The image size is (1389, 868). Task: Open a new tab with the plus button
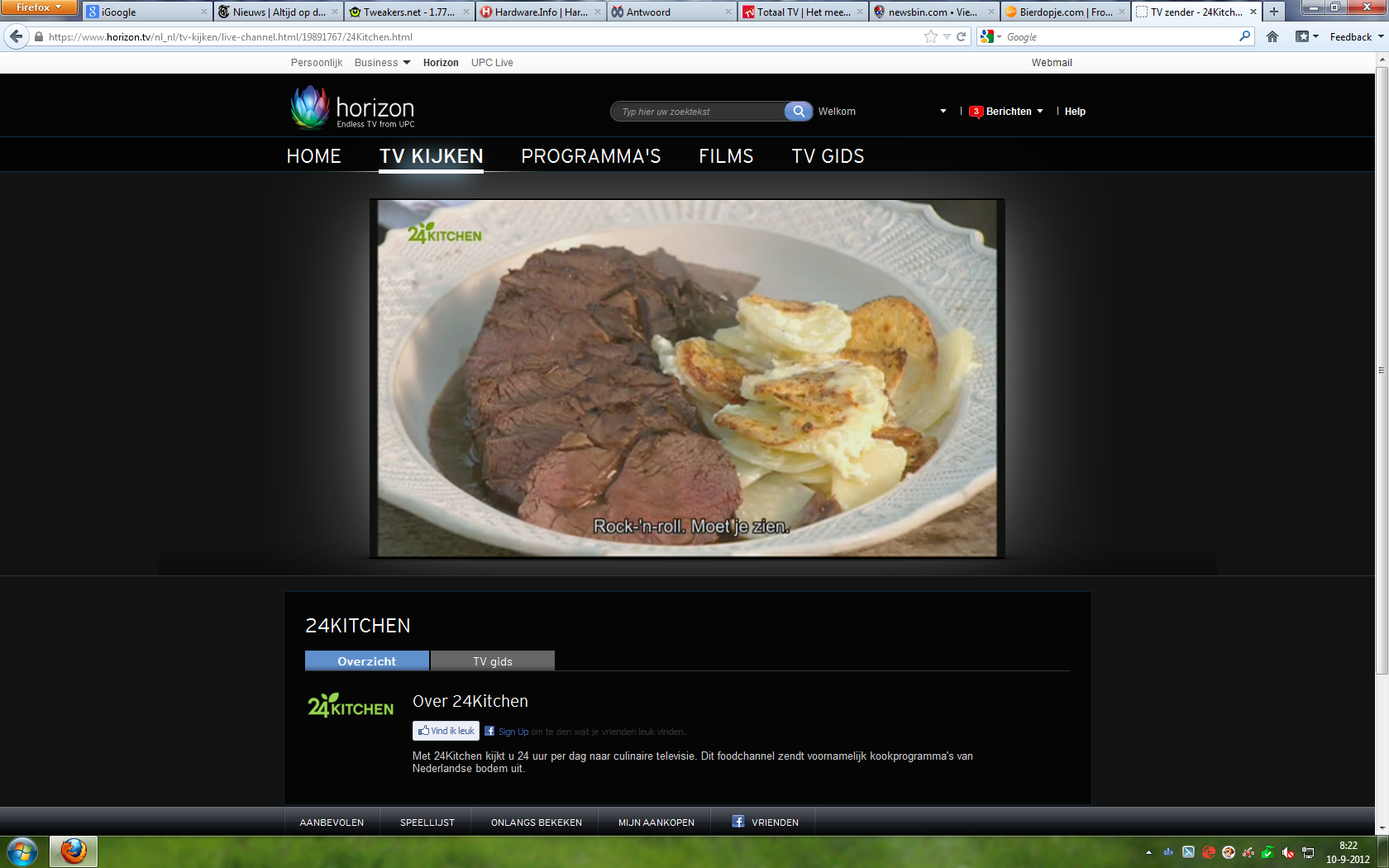click(1274, 12)
